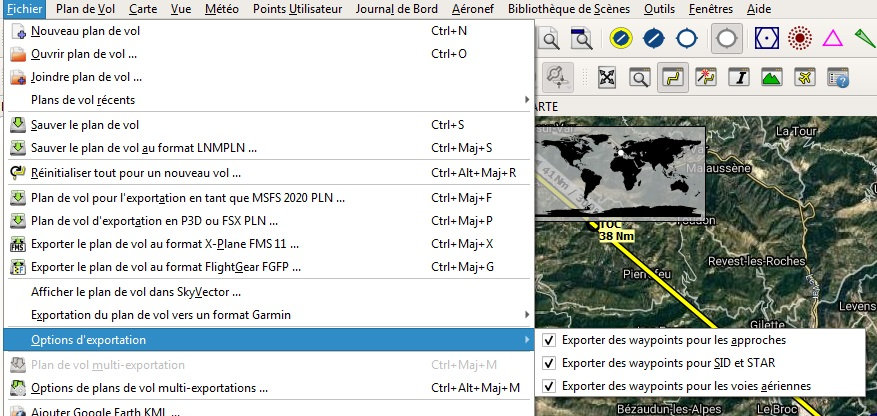
Task: Open simulator aircraft yellow plane icon
Action: (805, 77)
